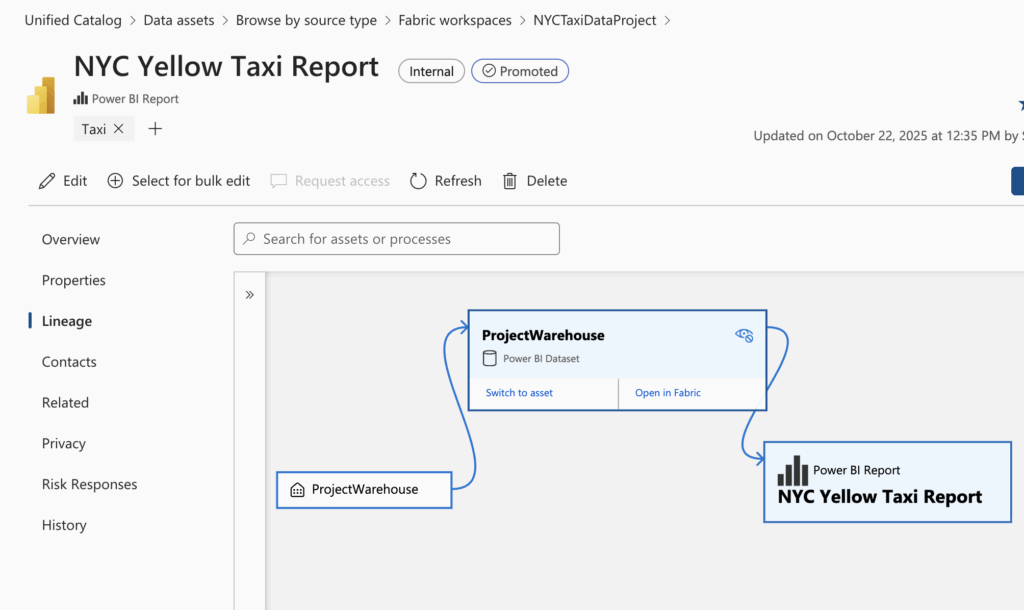
Task: Click the NYC Yellow Taxi Report page title
Action: (x=226, y=67)
